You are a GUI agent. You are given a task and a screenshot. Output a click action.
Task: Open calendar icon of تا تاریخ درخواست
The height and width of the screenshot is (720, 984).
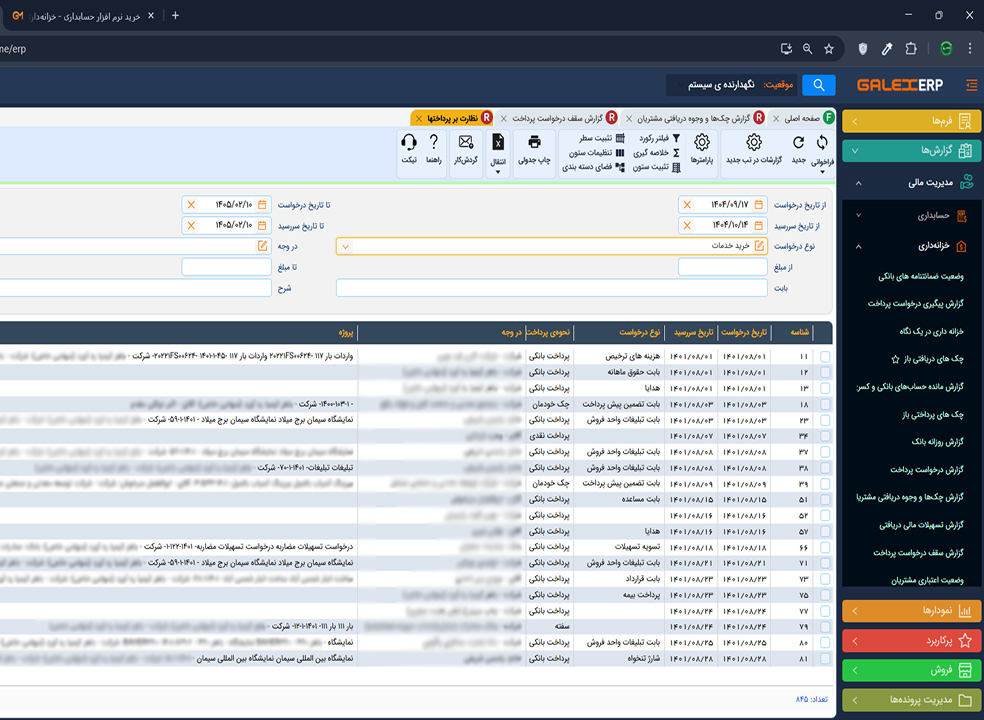point(262,205)
